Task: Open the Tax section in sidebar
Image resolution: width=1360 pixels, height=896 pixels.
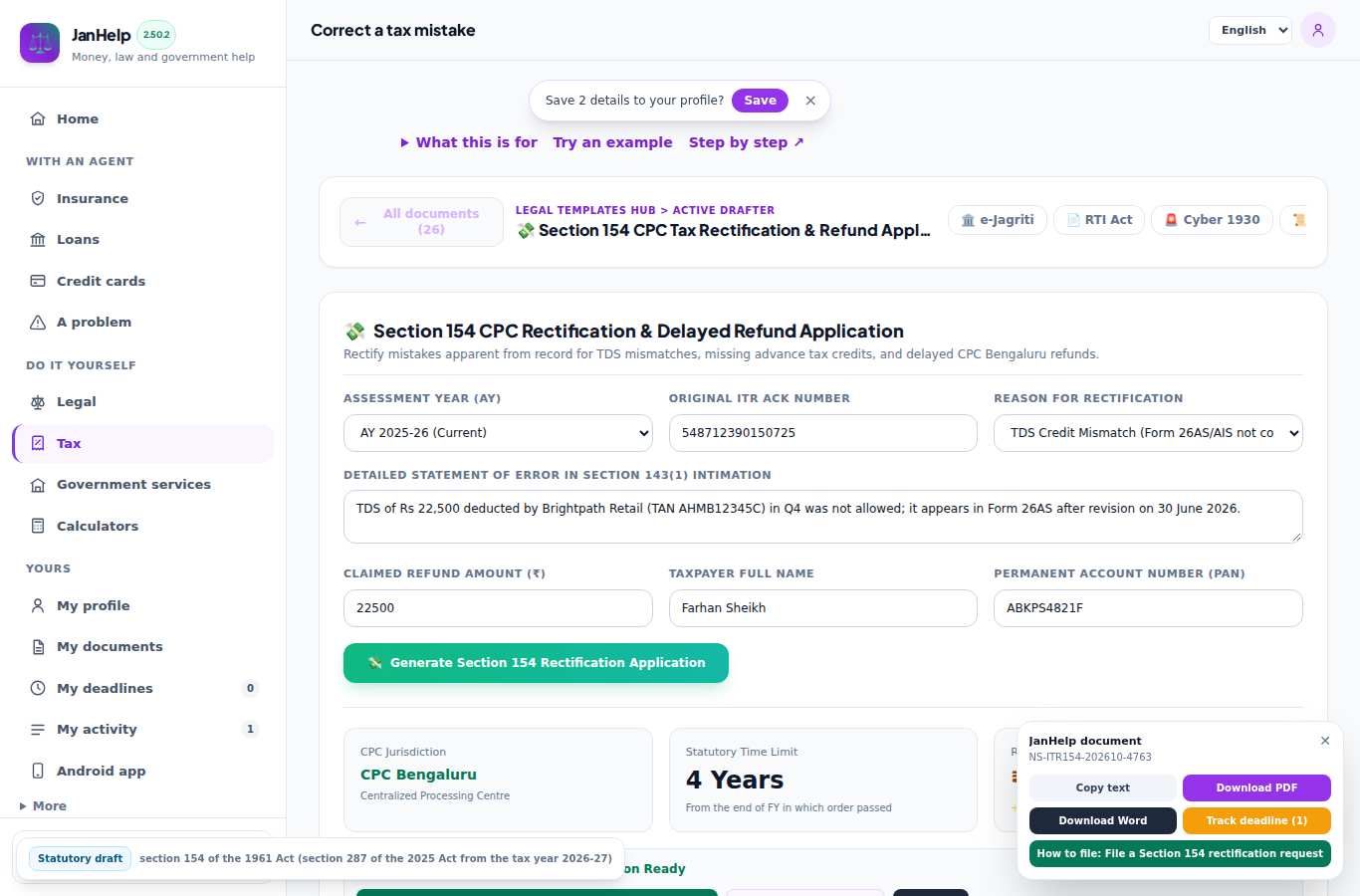Action: pos(142,443)
